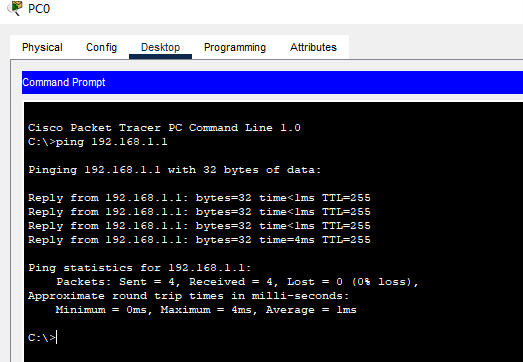Open the Programming tab

pos(235,47)
